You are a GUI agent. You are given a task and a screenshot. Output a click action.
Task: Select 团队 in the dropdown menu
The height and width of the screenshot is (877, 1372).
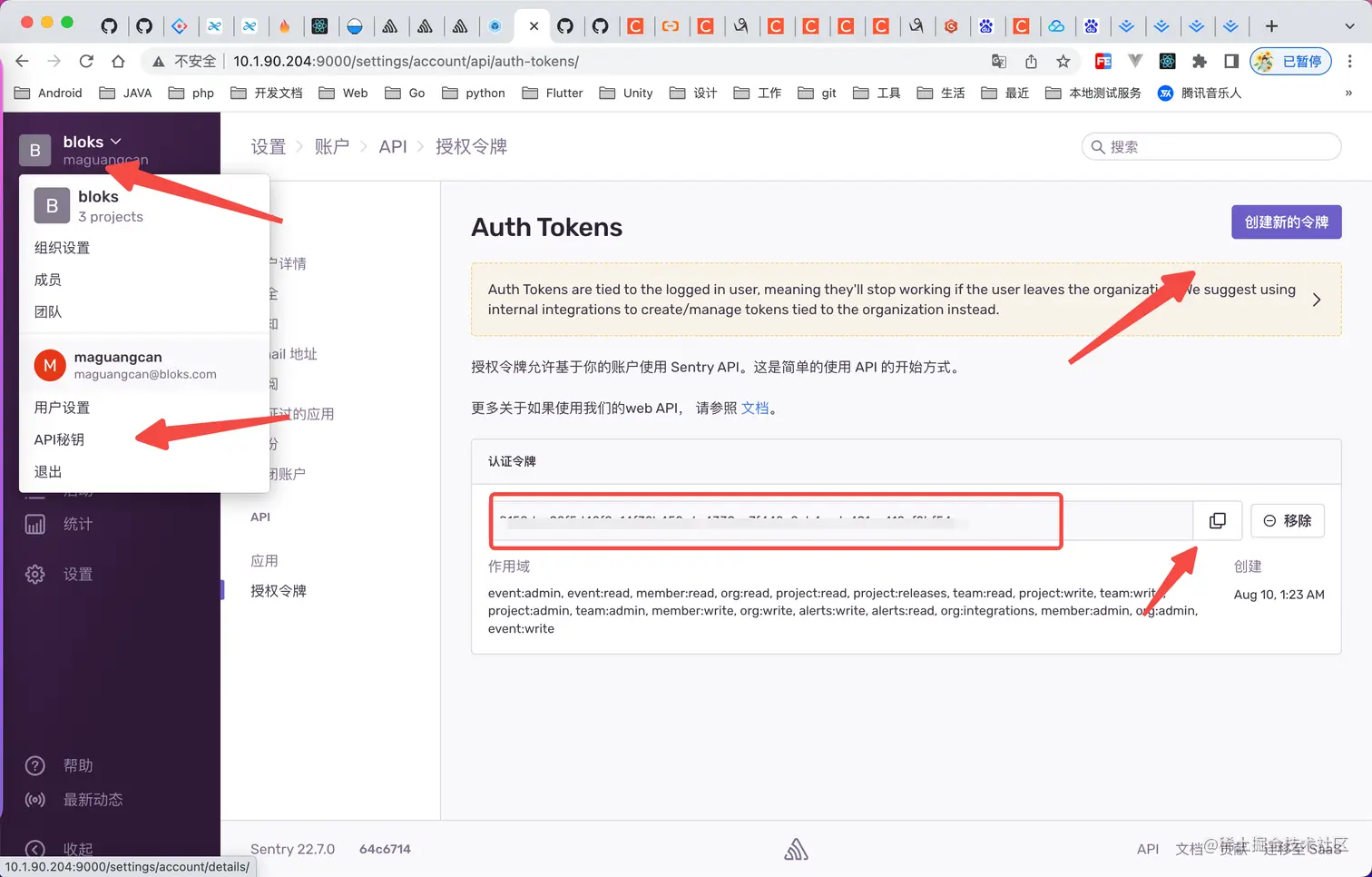(48, 311)
